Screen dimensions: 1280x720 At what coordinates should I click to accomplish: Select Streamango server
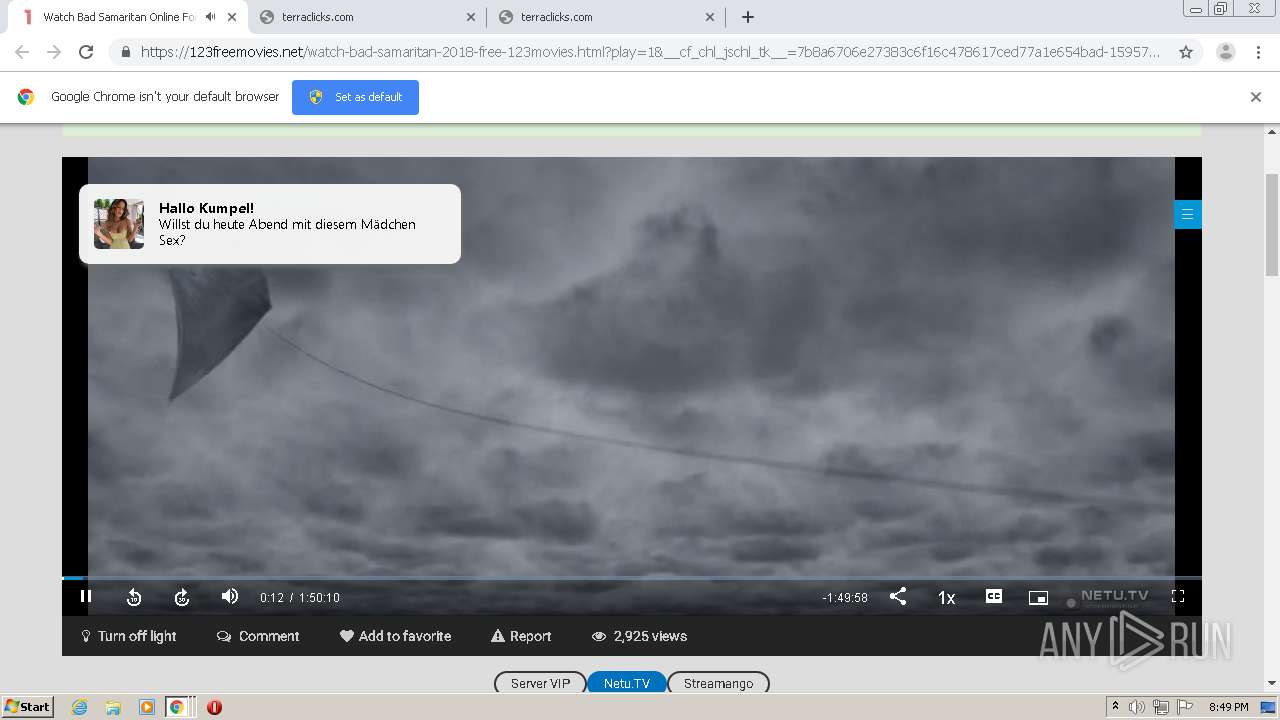pyautogui.click(x=718, y=683)
